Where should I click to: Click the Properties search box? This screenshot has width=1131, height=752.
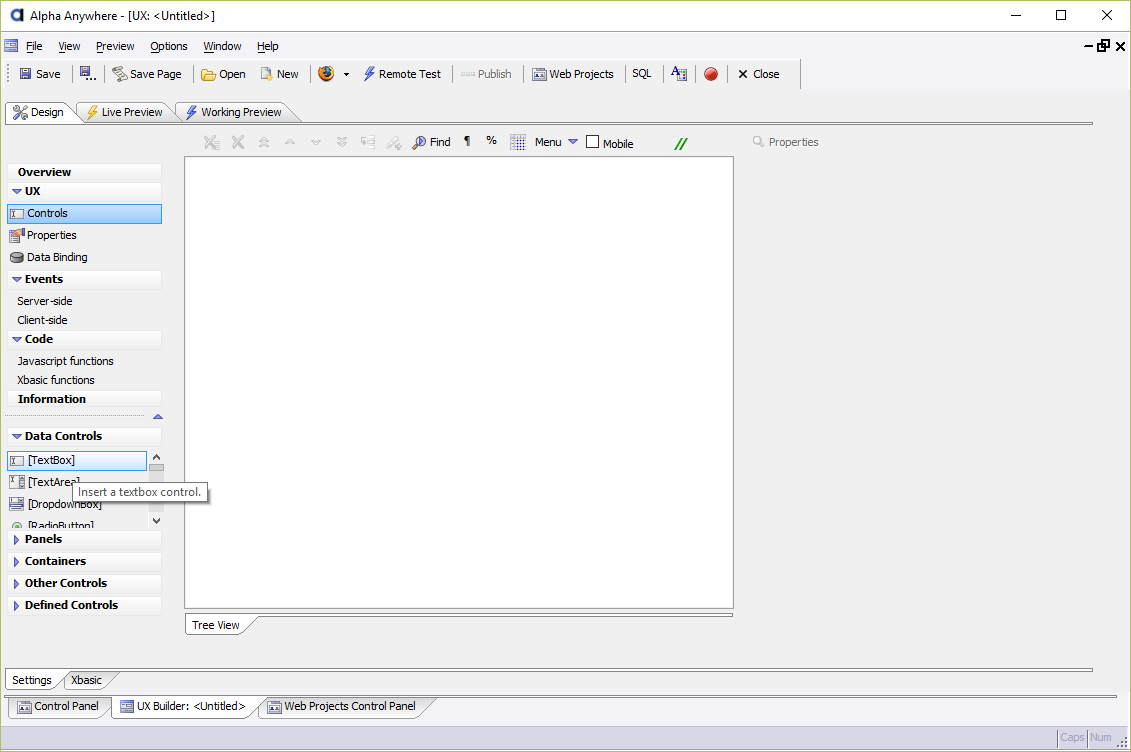coord(786,142)
